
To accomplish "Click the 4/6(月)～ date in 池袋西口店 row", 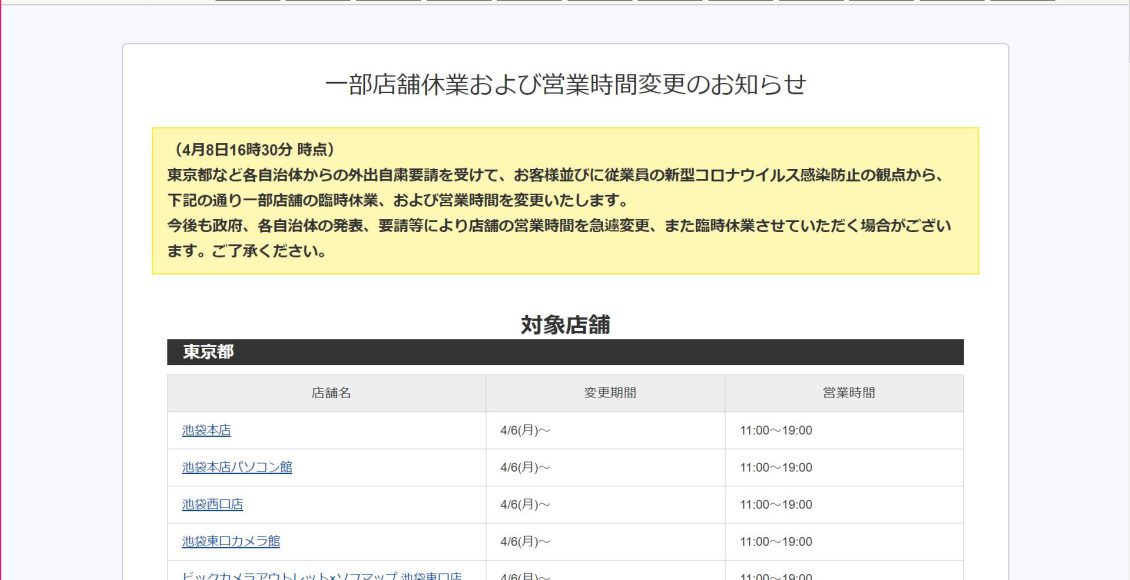I will tap(525, 505).
